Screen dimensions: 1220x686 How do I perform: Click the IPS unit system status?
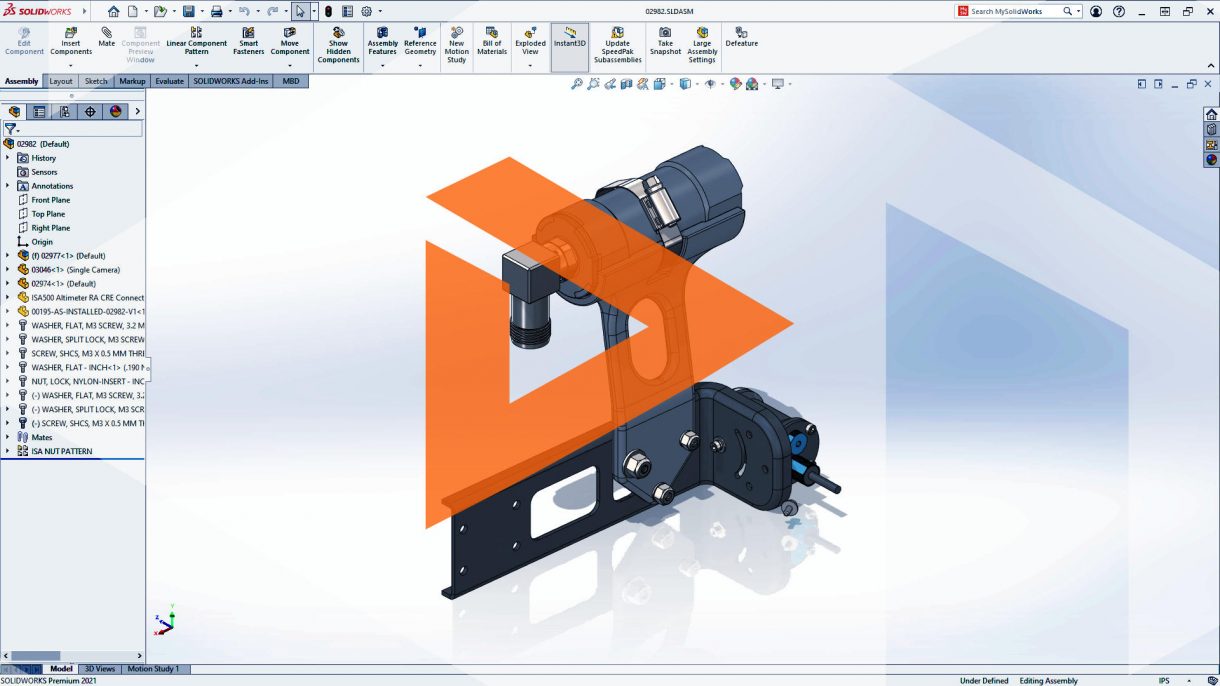1164,681
